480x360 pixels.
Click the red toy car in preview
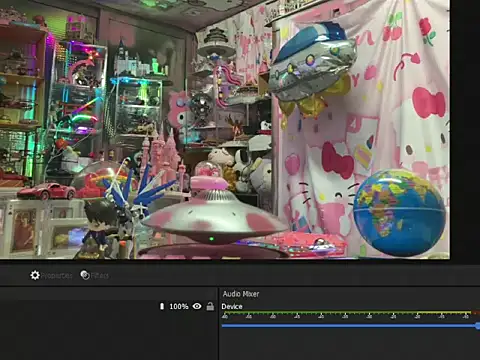tap(47, 191)
